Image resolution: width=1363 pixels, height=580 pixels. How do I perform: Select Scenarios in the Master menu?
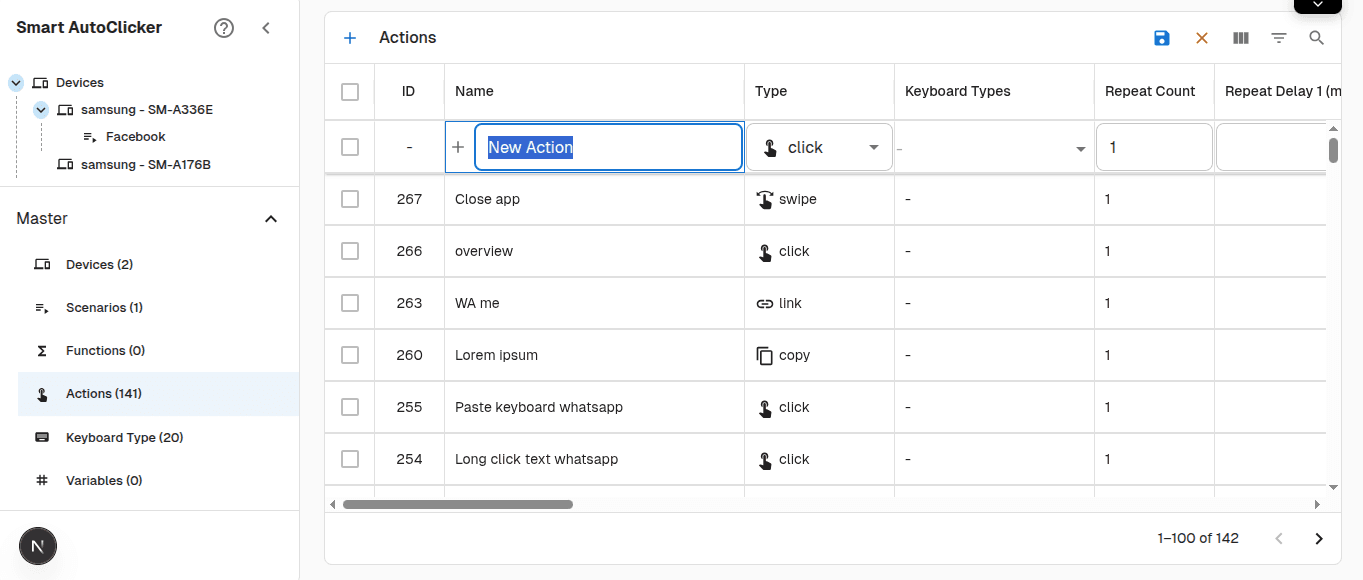[105, 307]
